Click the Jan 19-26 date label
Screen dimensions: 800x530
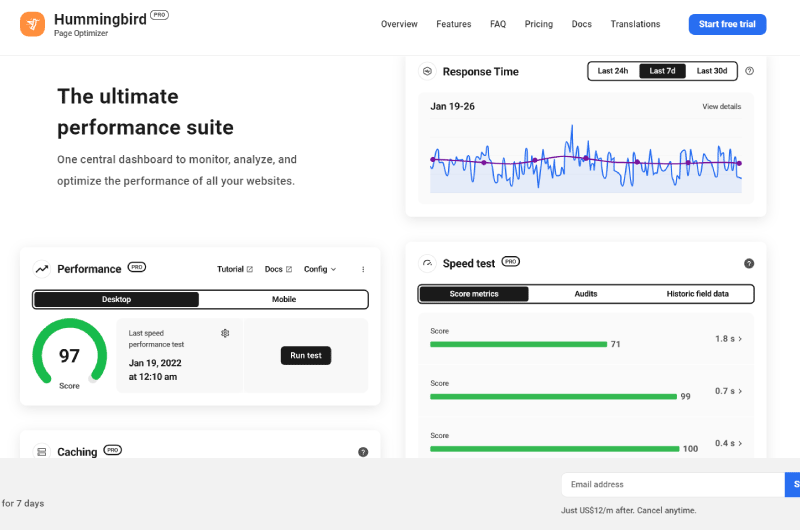click(x=453, y=107)
